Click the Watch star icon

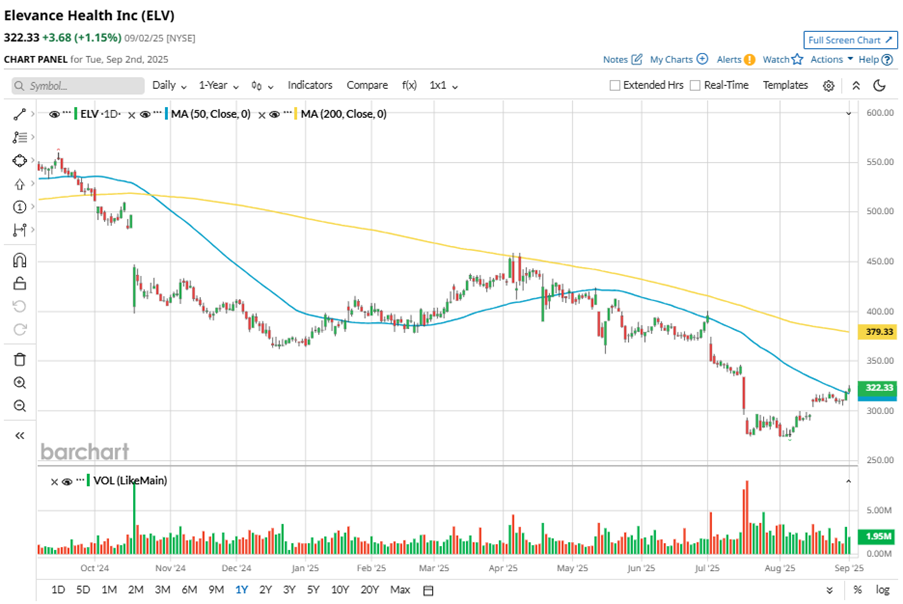pyautogui.click(x=797, y=59)
